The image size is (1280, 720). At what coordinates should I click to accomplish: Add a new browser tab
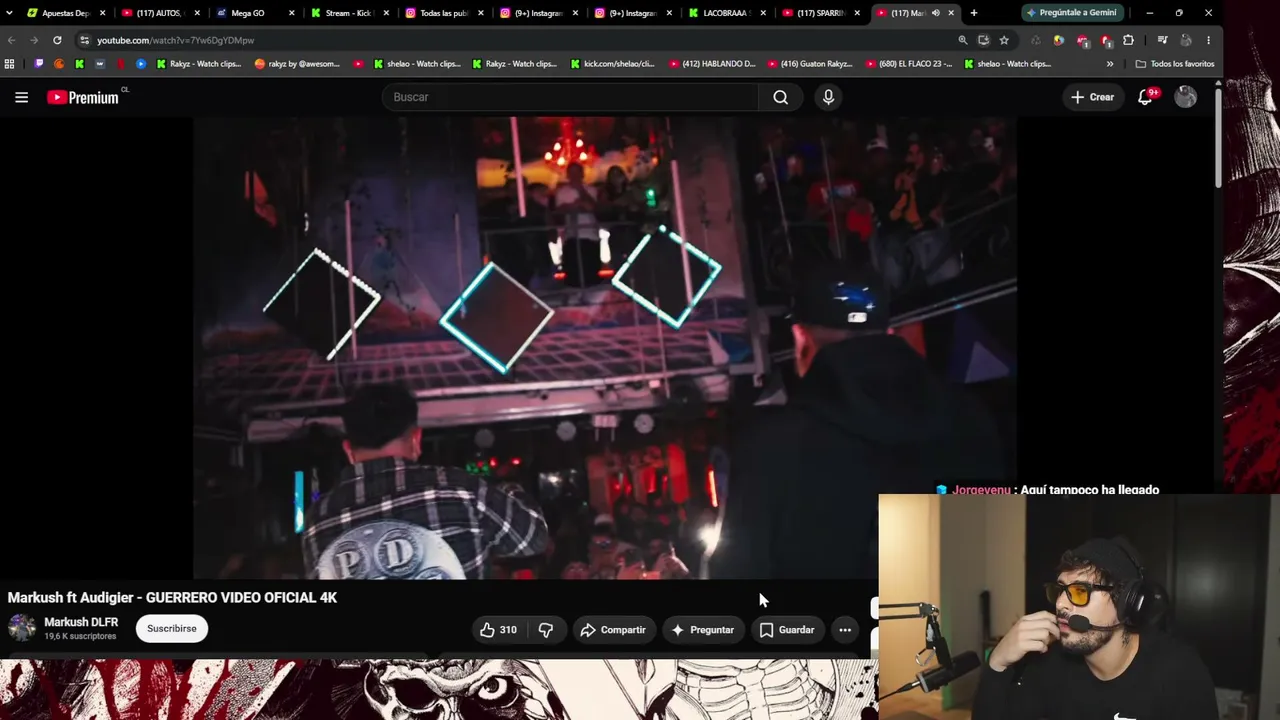click(974, 13)
